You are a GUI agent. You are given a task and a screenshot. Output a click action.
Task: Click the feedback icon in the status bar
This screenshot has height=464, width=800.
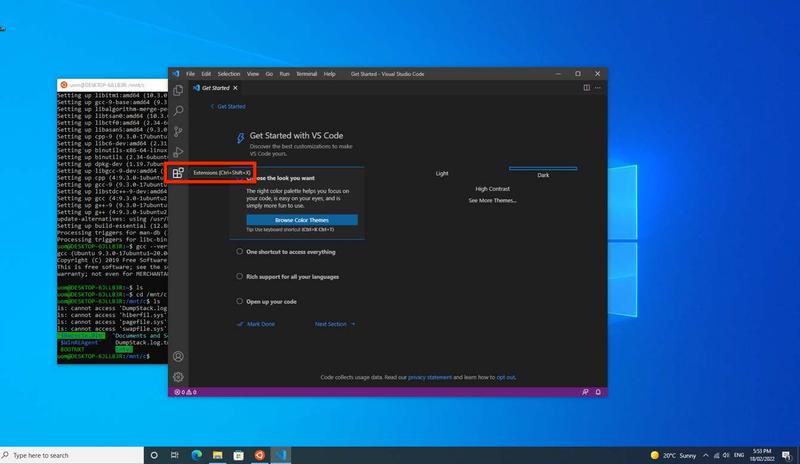(x=585, y=392)
